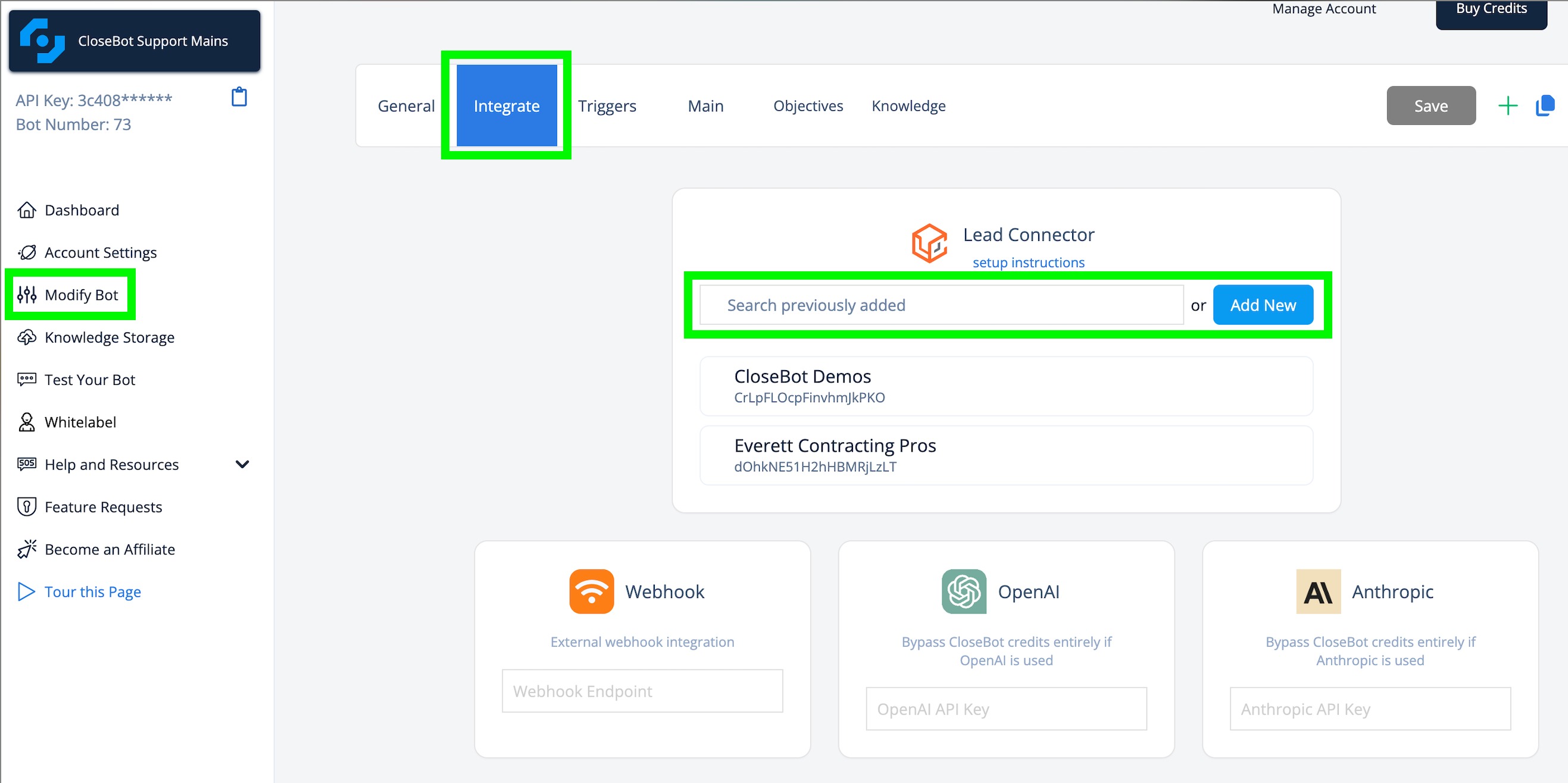The height and width of the screenshot is (783, 1568).
Task: Click the Account Settings planet icon
Action: click(x=27, y=252)
